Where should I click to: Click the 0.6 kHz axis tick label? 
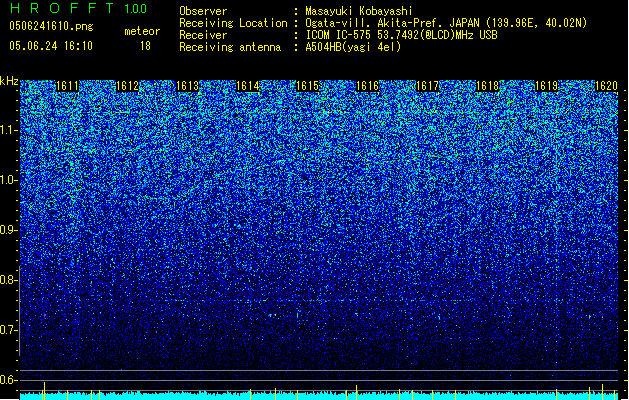coord(8,380)
